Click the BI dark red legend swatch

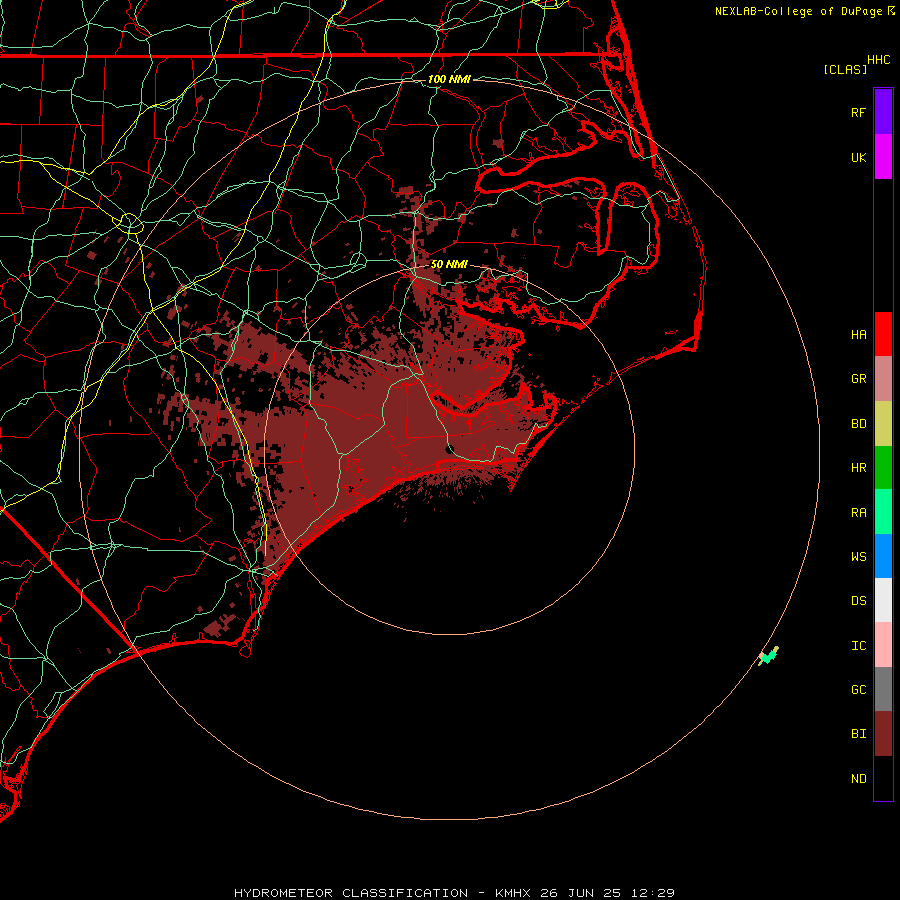pyautogui.click(x=883, y=734)
